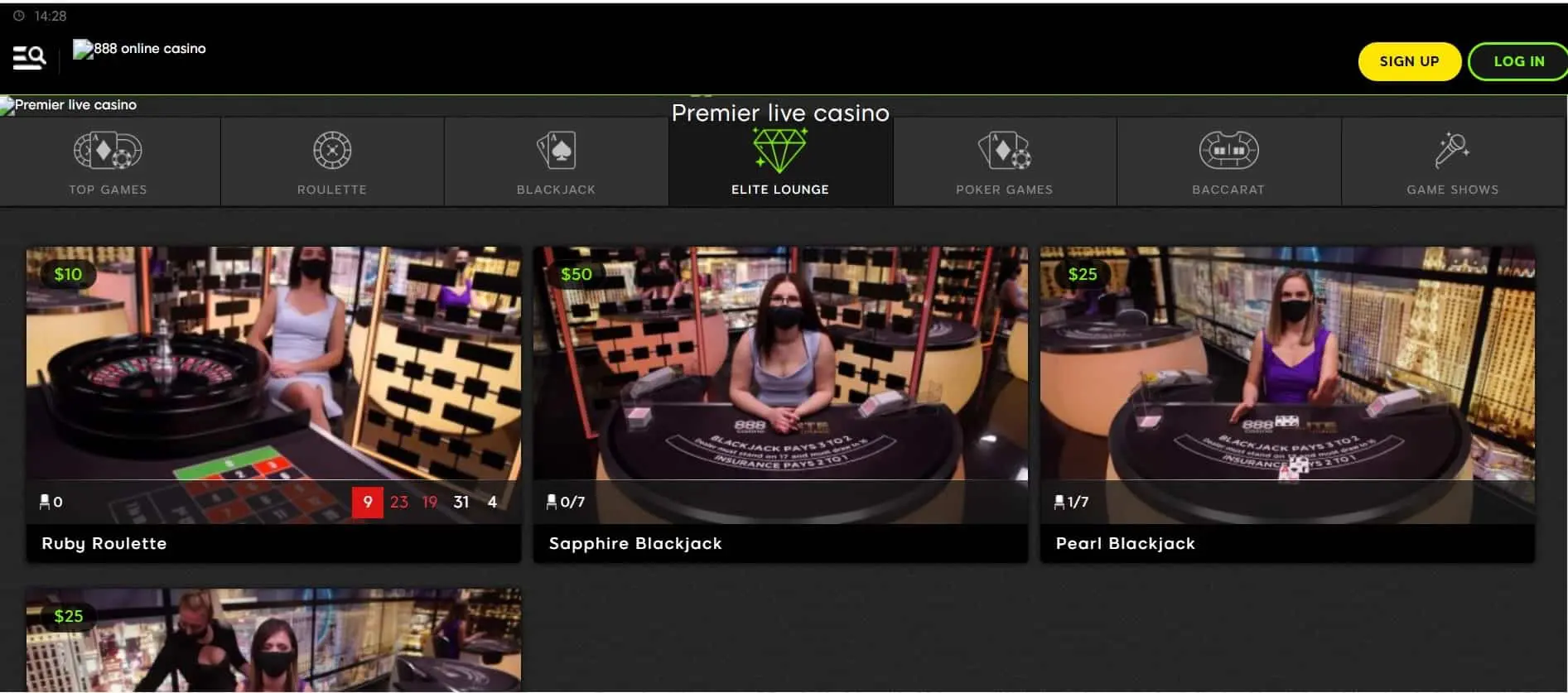
Task: Click the Pearl Blackjack title text
Action: tap(1125, 543)
